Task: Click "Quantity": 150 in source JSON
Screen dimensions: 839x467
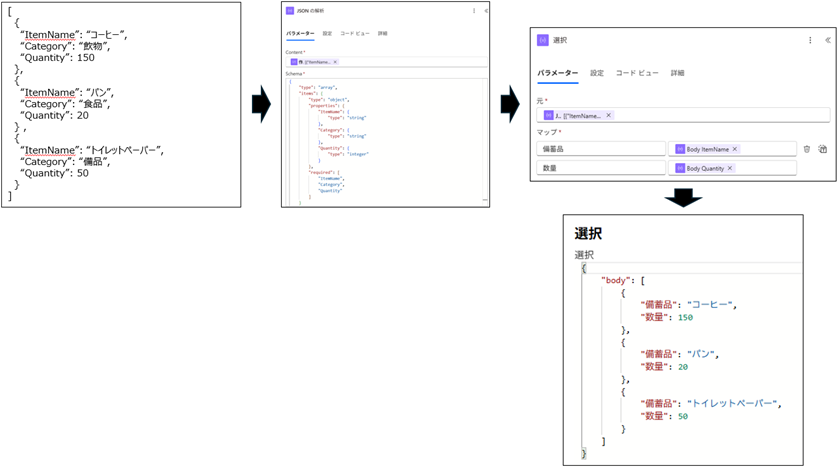Action: 57,58
